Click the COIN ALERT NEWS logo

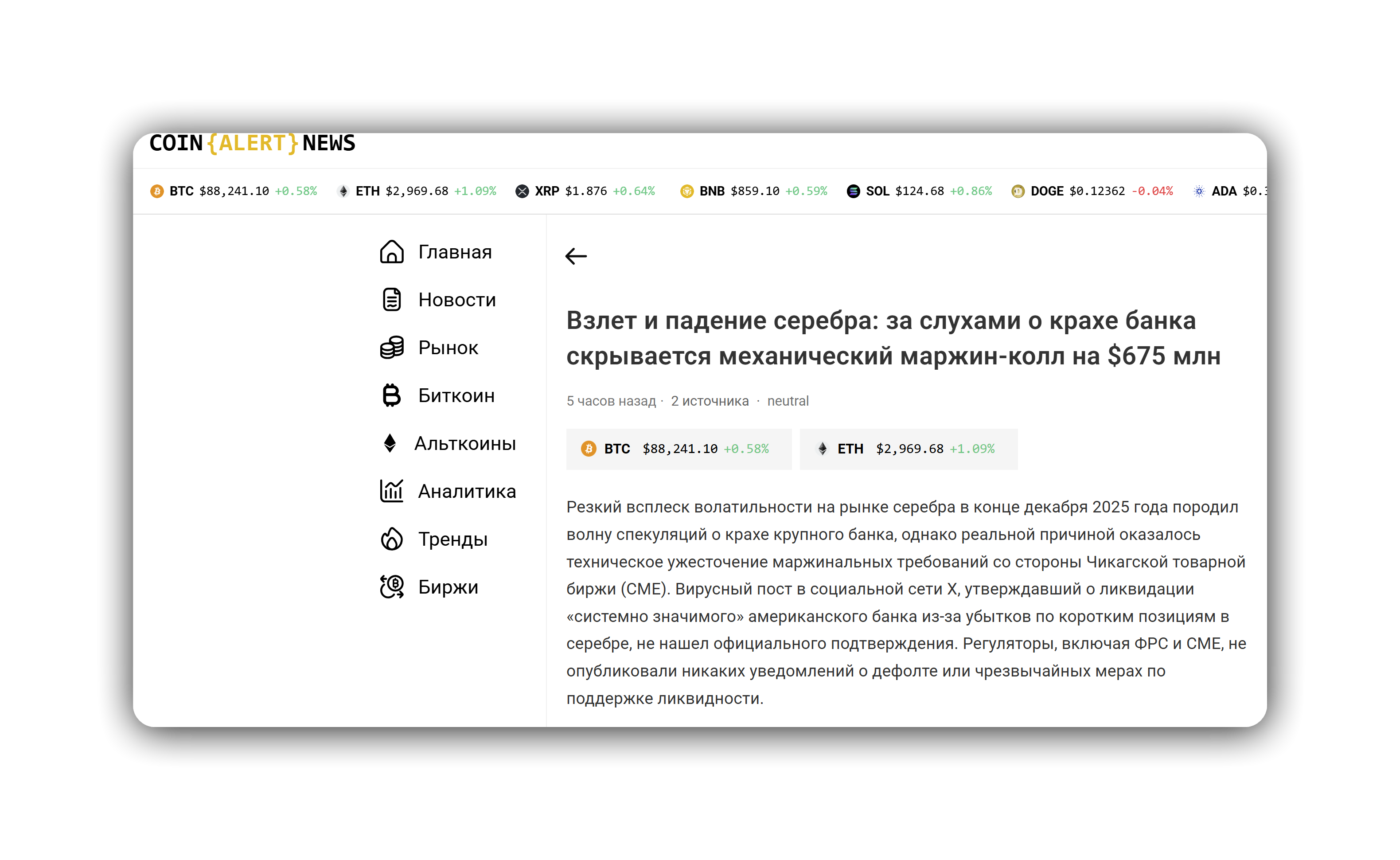tap(252, 143)
